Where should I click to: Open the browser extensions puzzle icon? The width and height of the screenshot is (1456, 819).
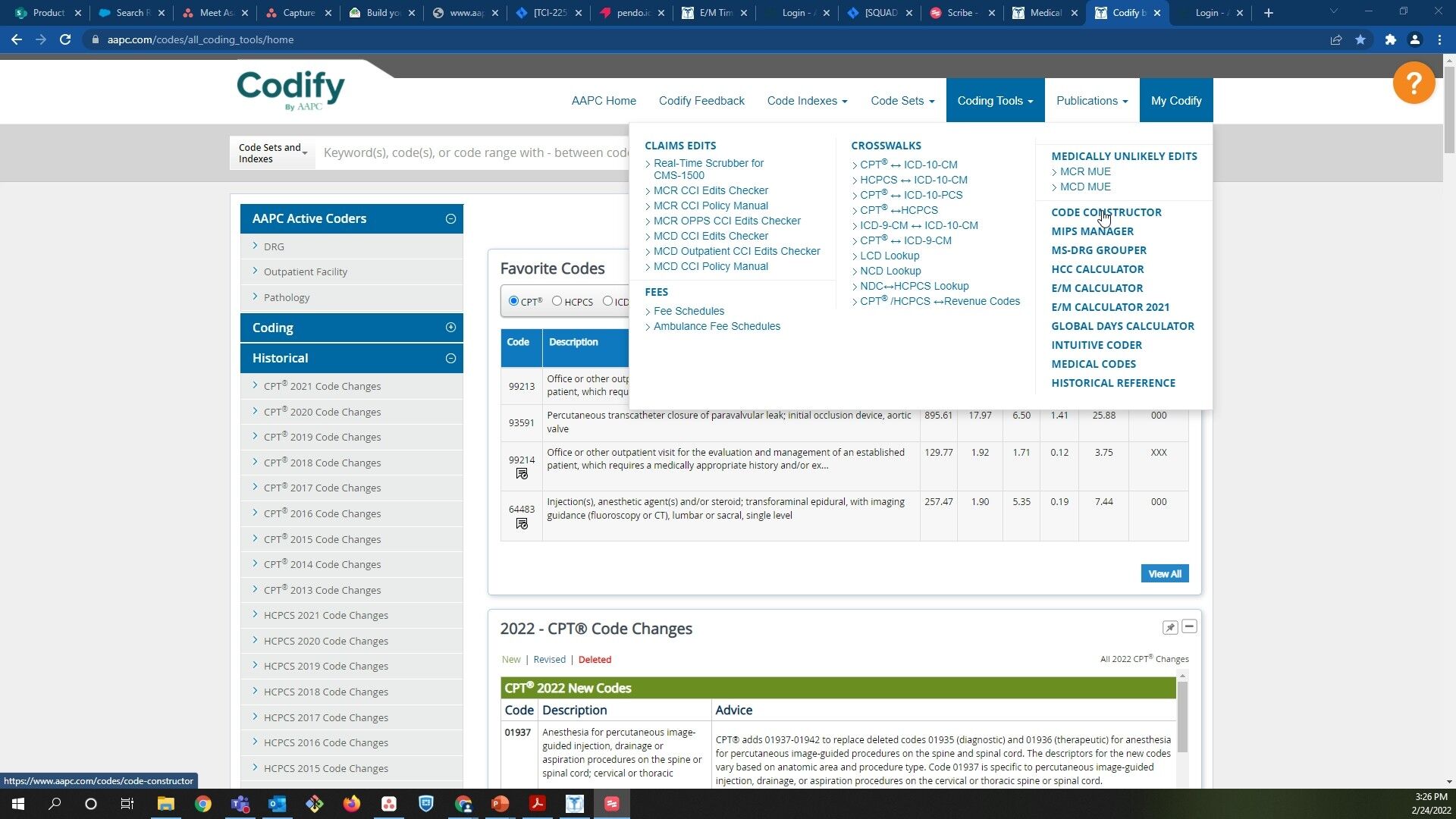[x=1390, y=39]
